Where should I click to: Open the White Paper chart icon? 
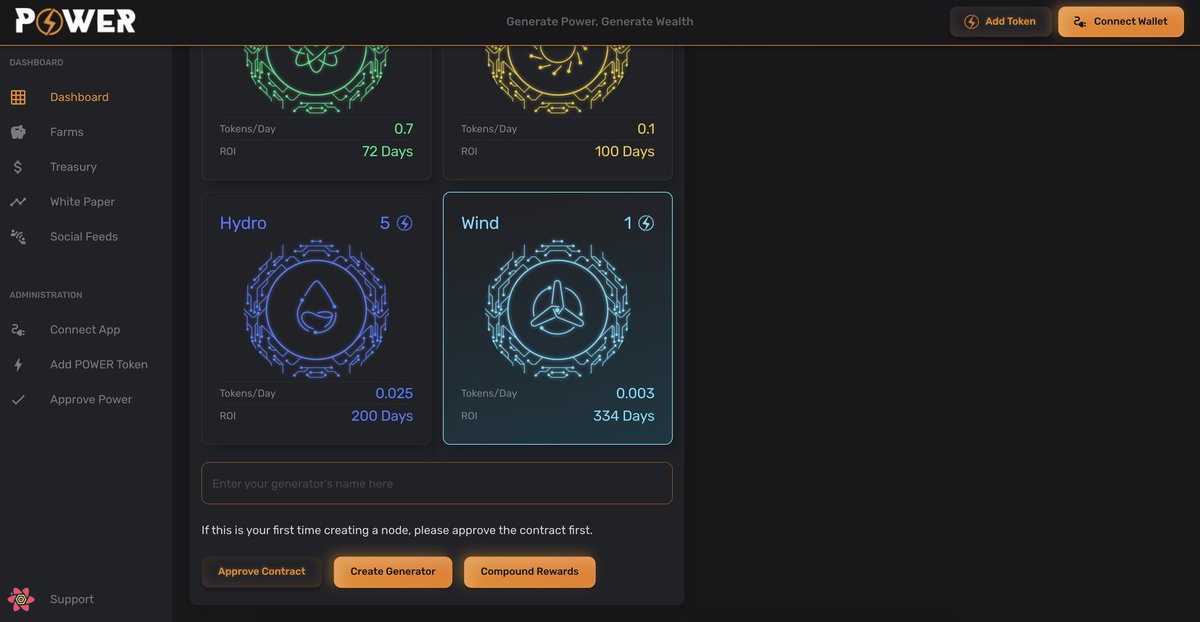pyautogui.click(x=18, y=200)
